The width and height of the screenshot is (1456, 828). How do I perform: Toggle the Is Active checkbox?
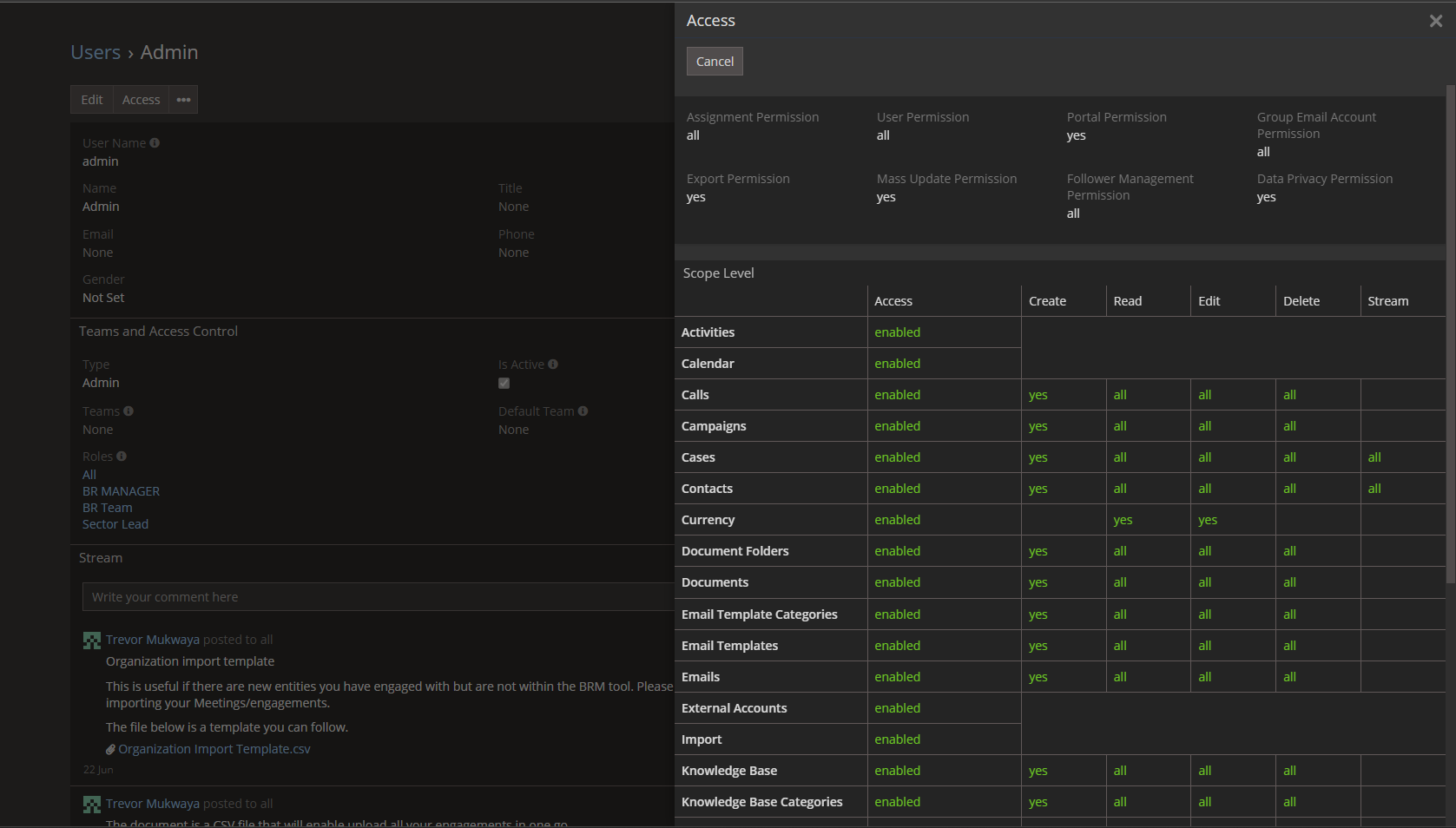[504, 384]
